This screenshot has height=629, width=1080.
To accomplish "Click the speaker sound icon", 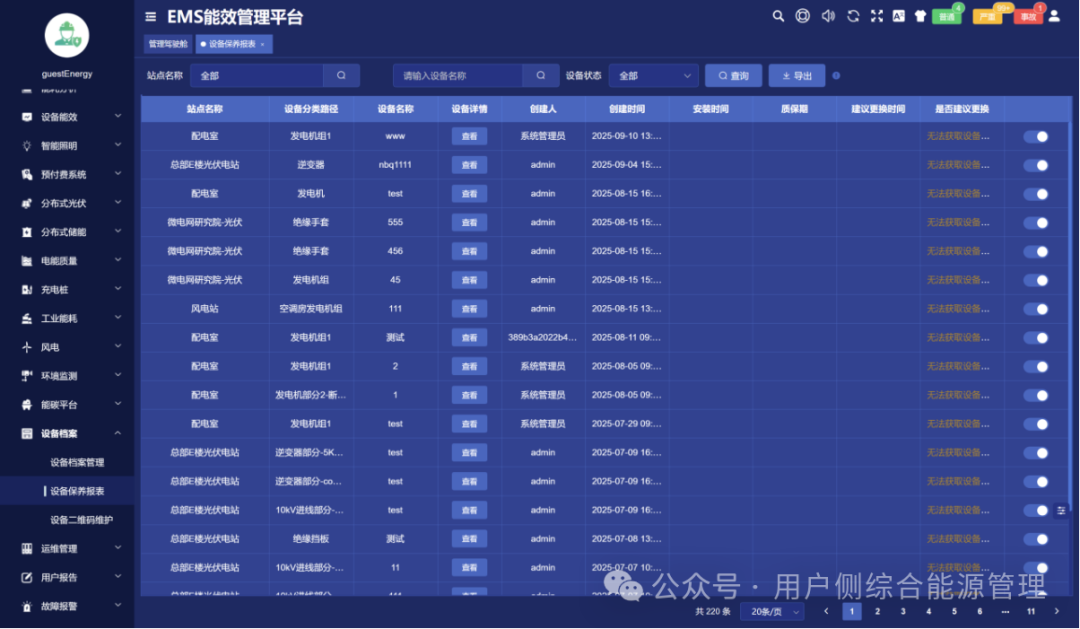I will click(x=828, y=16).
